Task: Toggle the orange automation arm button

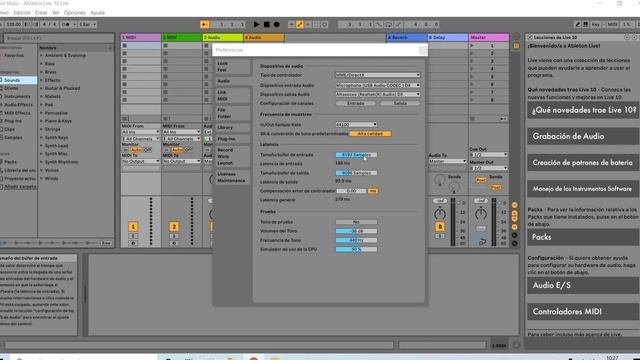Action: click(x=300, y=24)
